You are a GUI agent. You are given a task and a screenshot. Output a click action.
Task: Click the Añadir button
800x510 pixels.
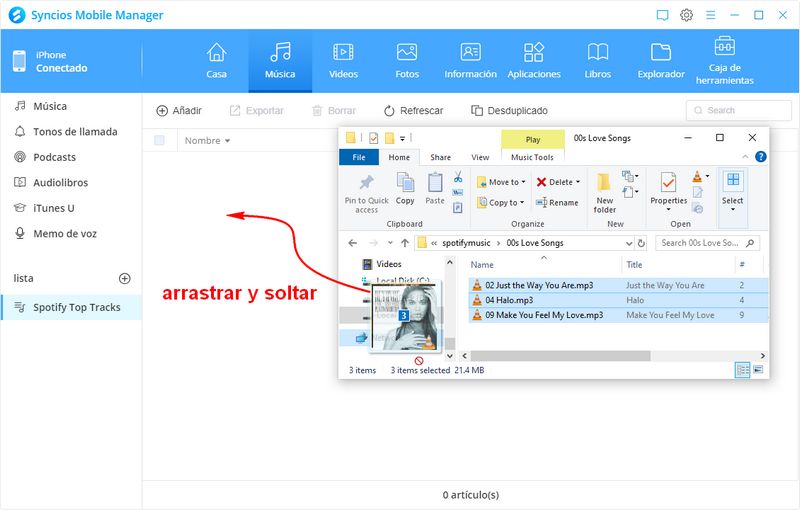coord(179,111)
